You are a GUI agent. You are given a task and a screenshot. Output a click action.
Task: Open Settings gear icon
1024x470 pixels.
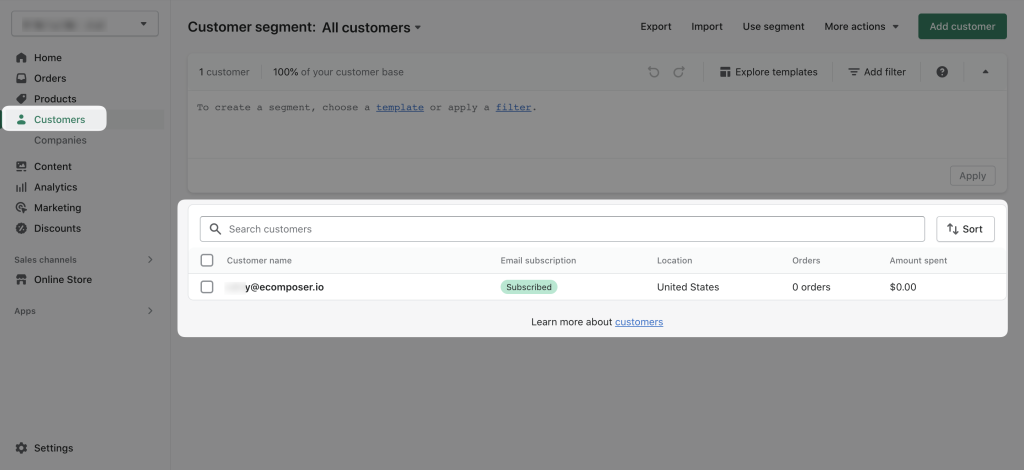[x=22, y=448]
